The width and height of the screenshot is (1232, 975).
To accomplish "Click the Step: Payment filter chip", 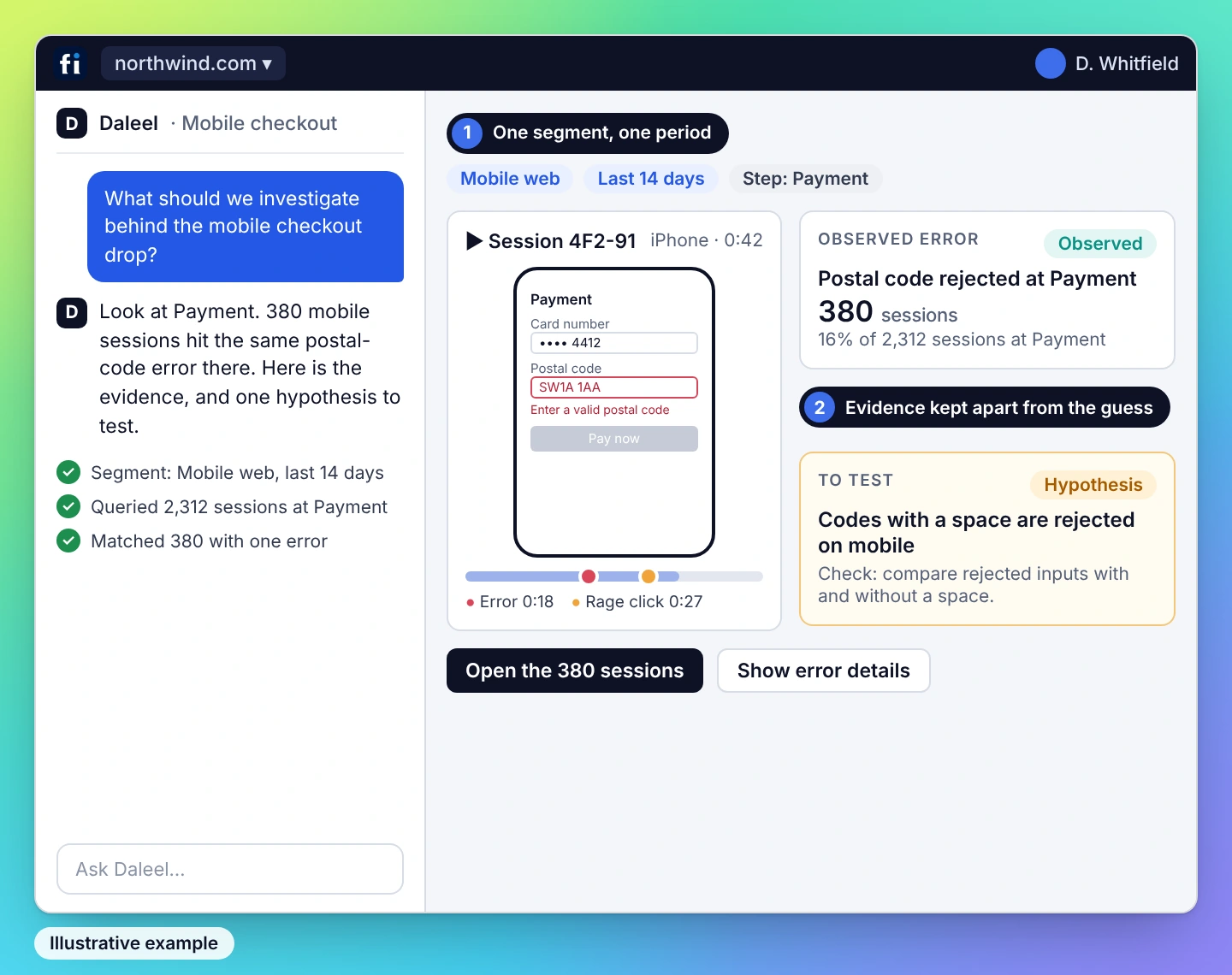I will [x=805, y=179].
